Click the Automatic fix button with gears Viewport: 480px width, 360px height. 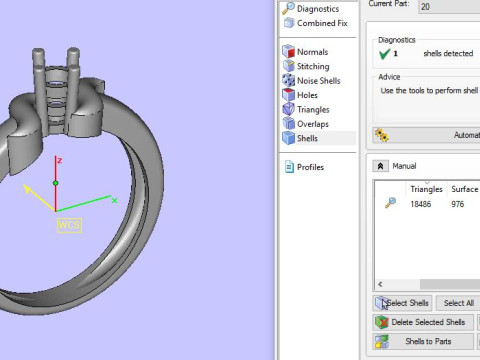point(426,135)
